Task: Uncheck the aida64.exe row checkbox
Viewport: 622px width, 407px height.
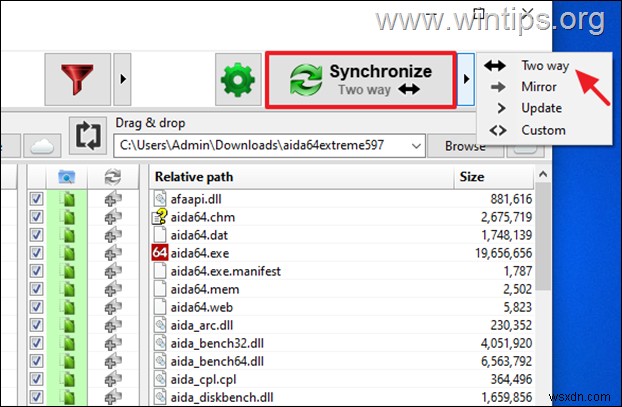Action: 36,253
